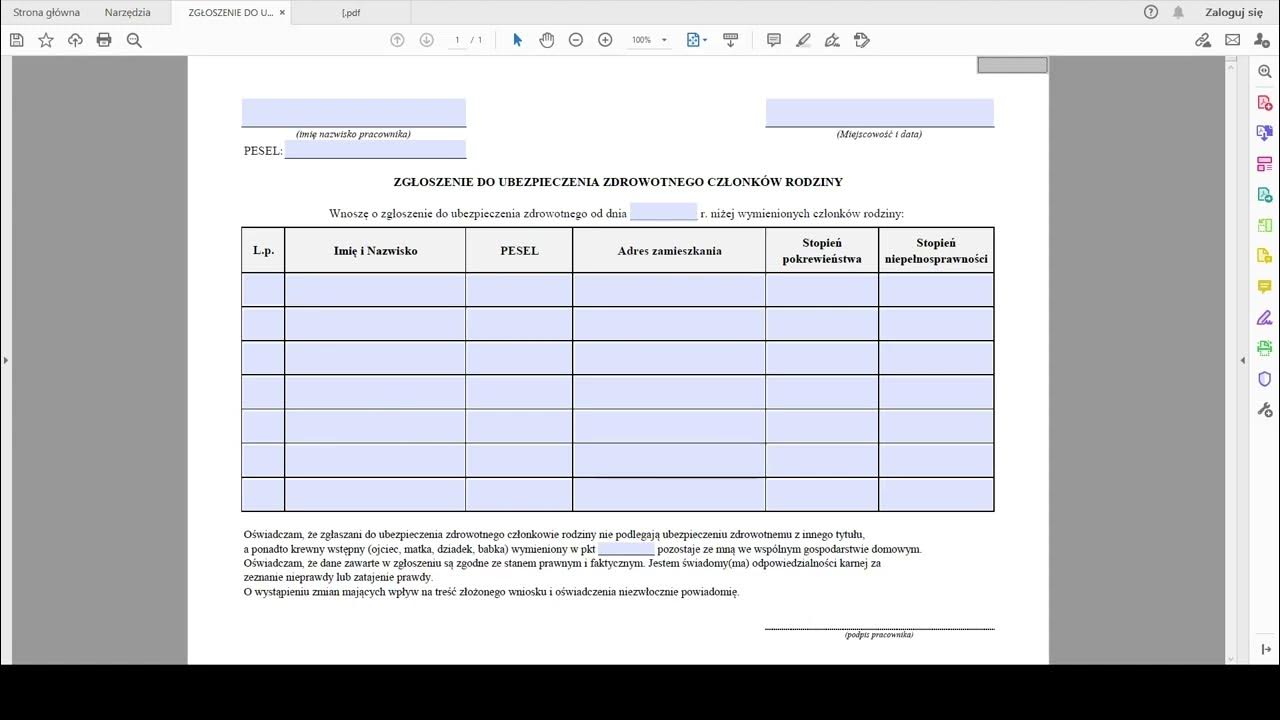Open the Help question mark icon
Image resolution: width=1280 pixels, height=720 pixels.
click(x=1151, y=12)
